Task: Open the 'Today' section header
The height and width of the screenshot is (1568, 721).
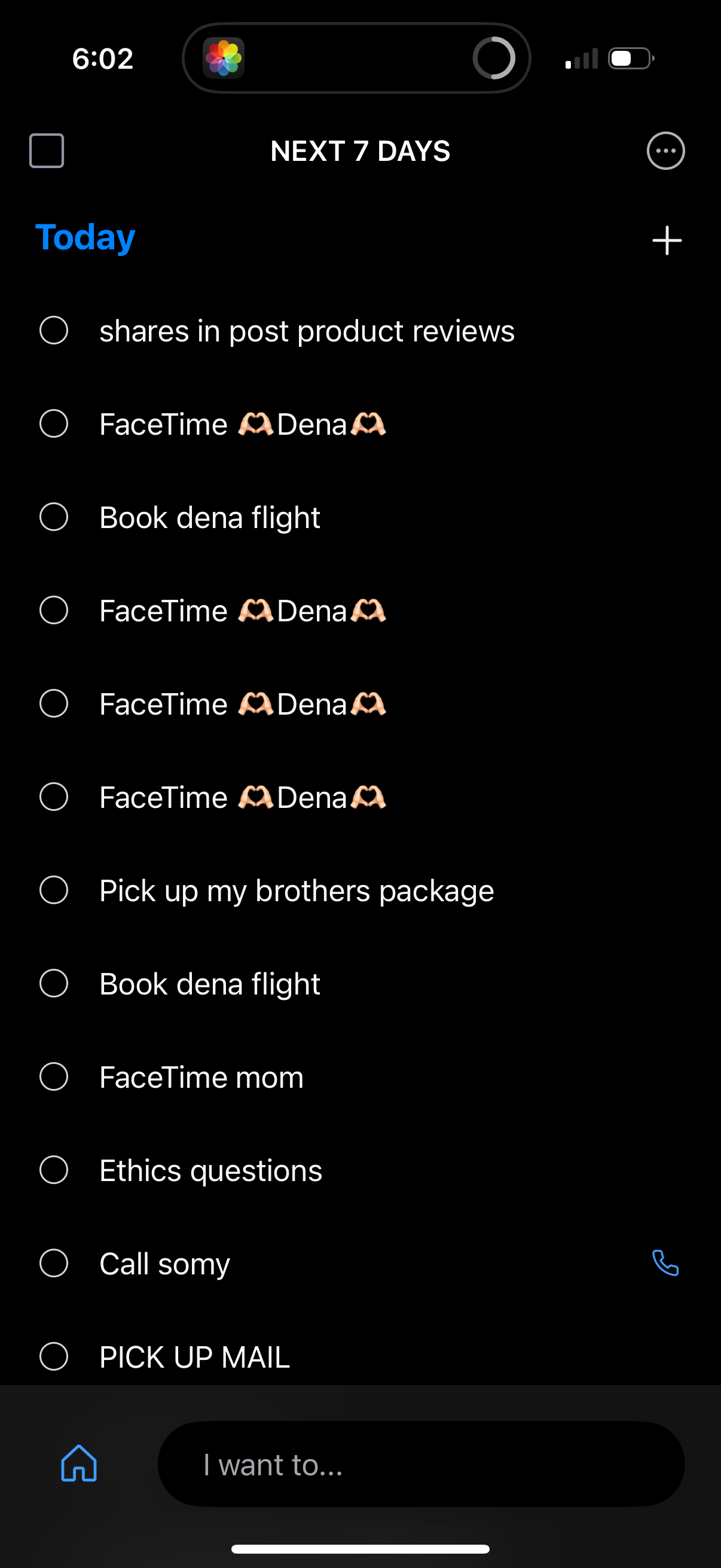Action: click(x=85, y=237)
